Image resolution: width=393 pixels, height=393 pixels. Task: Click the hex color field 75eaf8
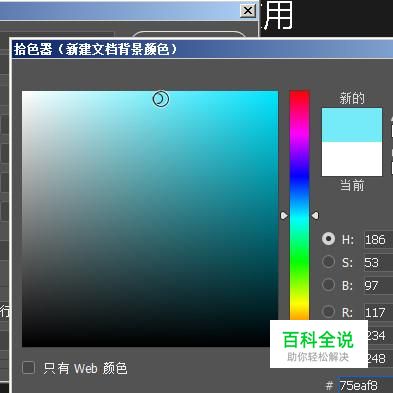click(x=365, y=386)
